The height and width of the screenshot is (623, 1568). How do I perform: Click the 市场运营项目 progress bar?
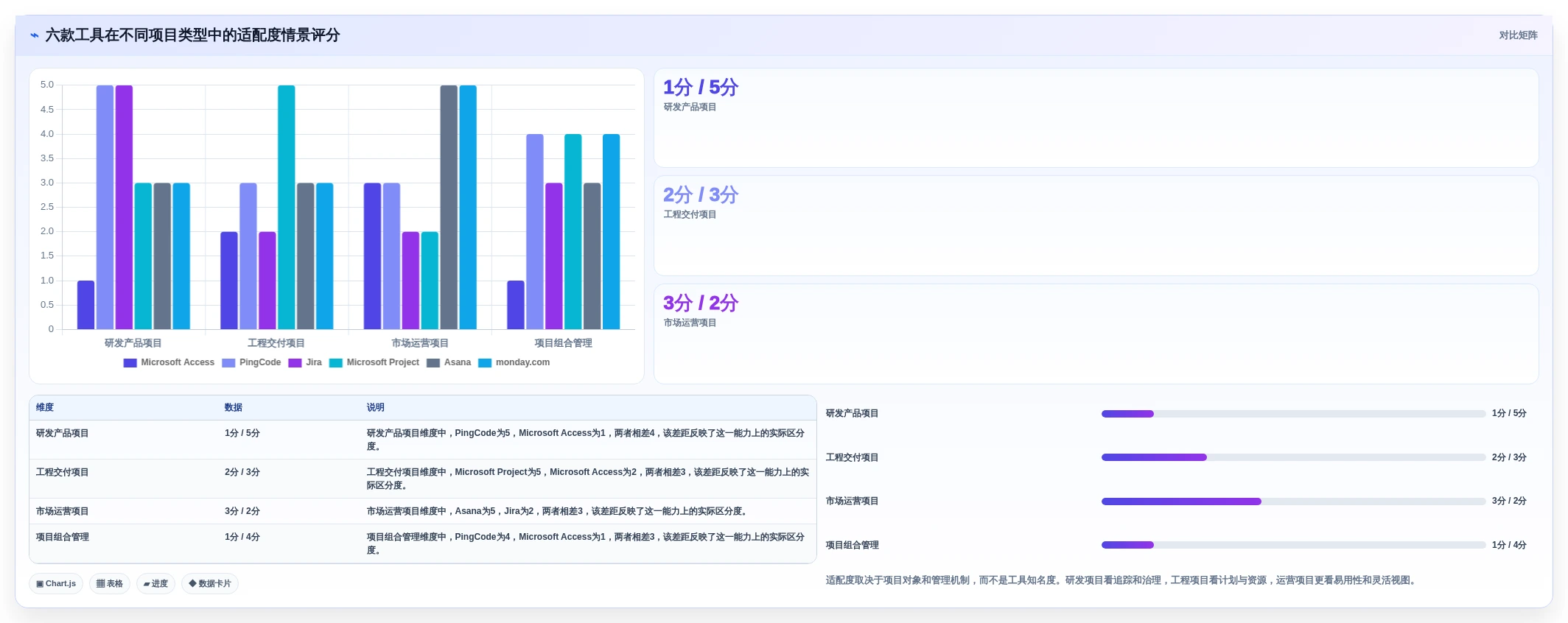click(x=1293, y=501)
